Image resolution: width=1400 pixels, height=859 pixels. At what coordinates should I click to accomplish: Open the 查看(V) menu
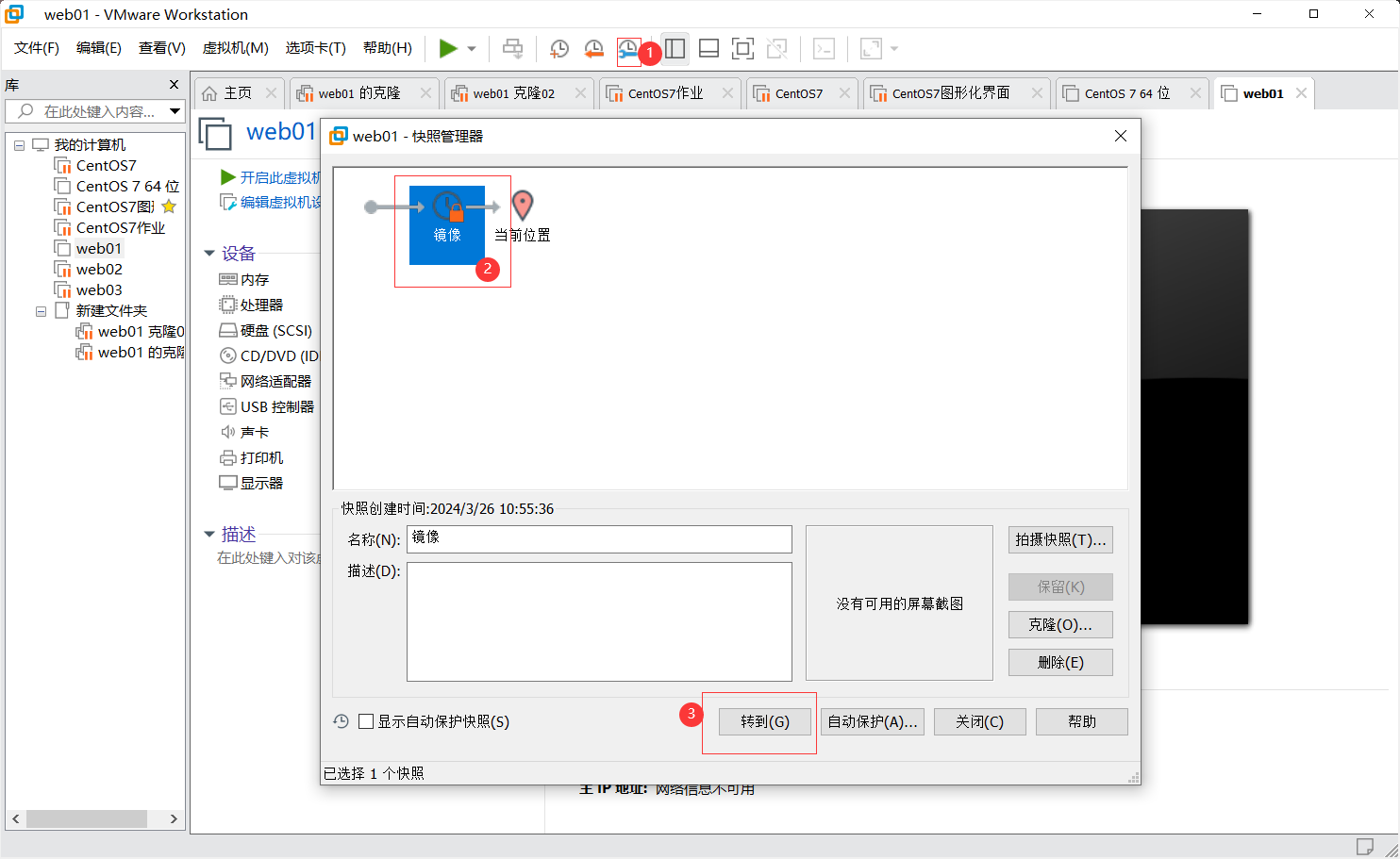(x=162, y=48)
